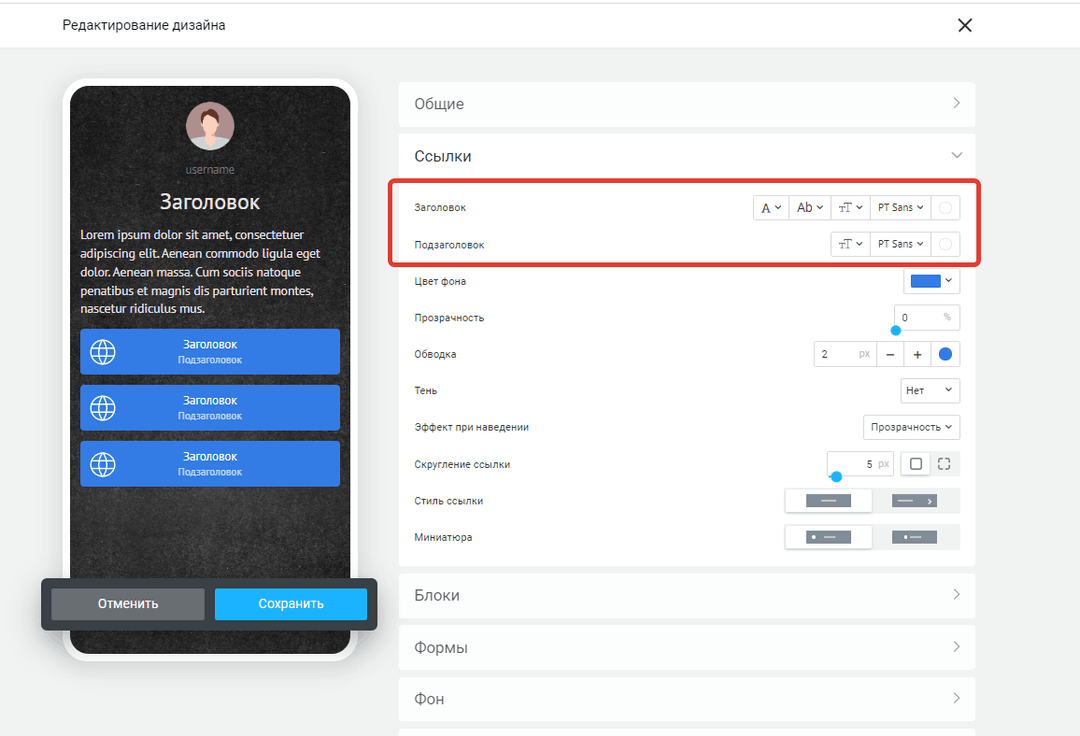Screen dimensions: 1080x736
Task: Choose plain link style option
Action: [828, 501]
